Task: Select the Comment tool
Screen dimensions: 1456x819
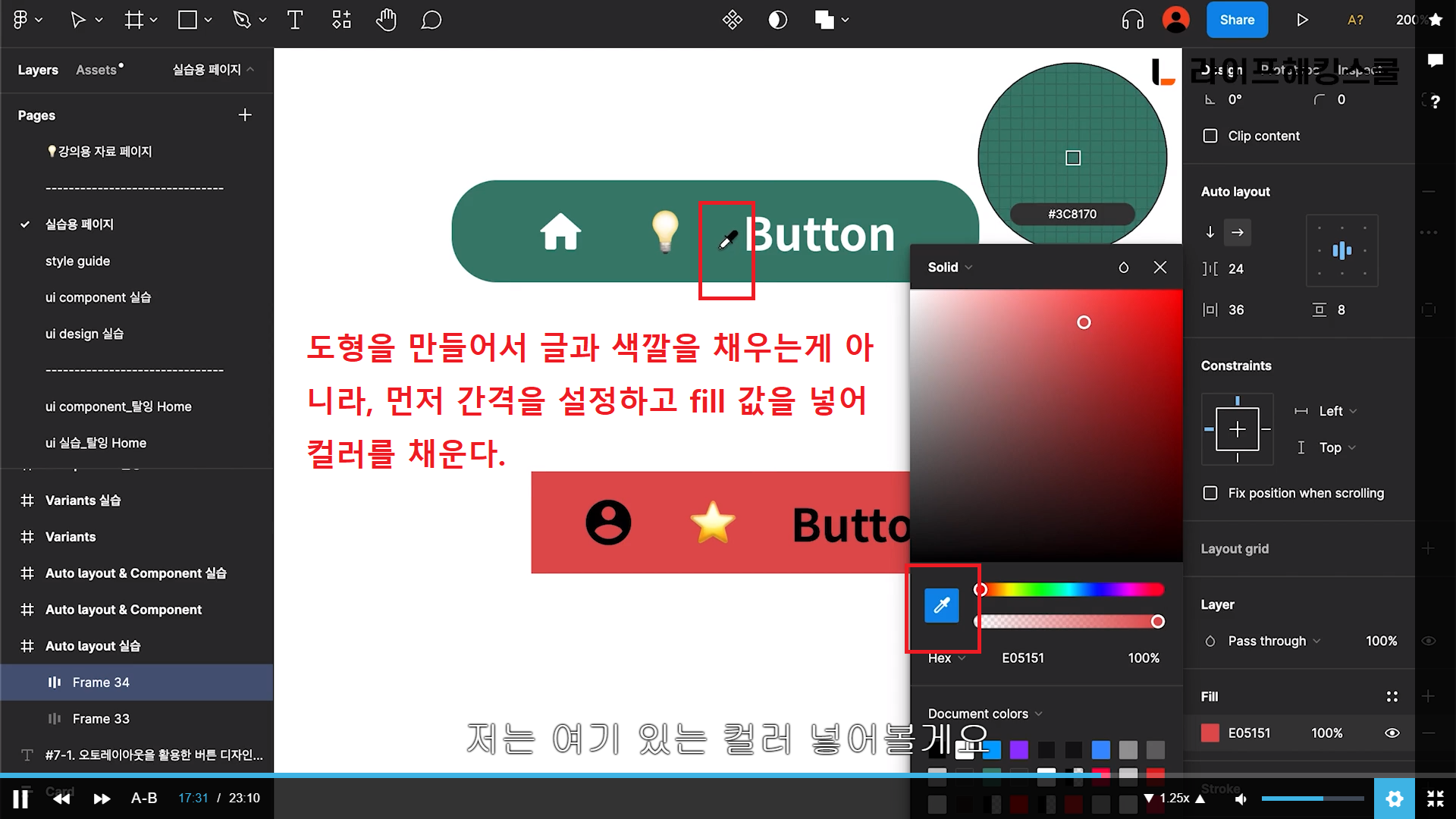Action: [x=431, y=20]
